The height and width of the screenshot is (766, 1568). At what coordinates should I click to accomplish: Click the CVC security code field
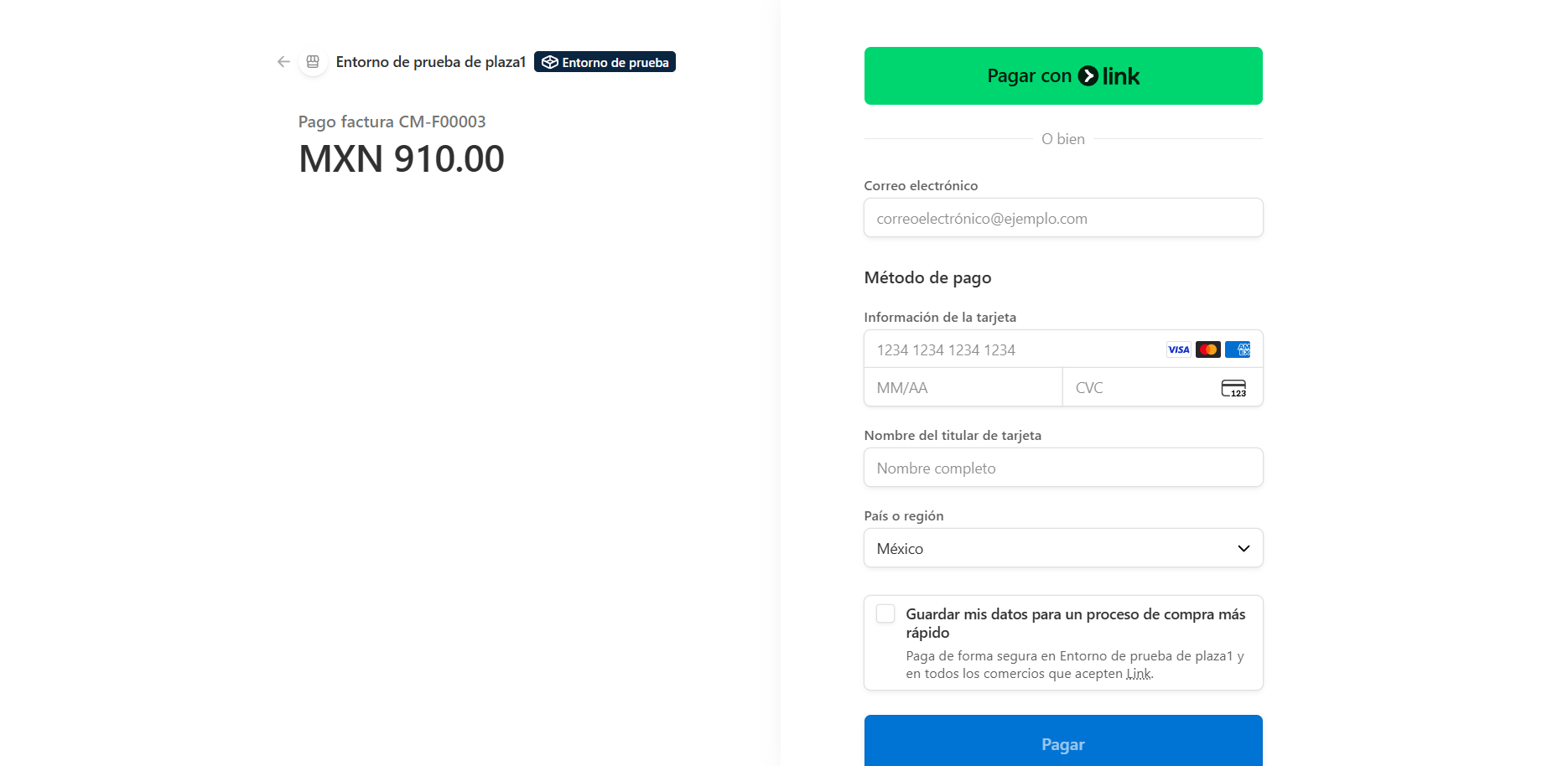pyautogui.click(x=1140, y=388)
